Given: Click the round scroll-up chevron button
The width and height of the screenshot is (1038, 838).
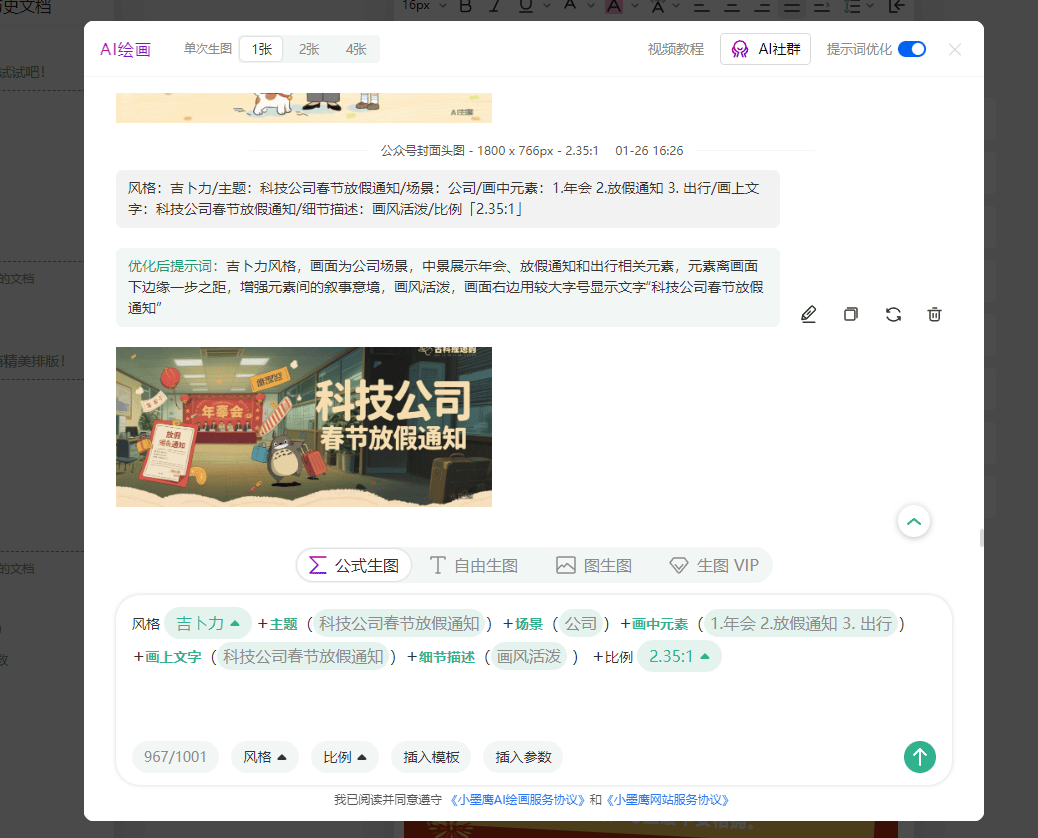Looking at the screenshot, I should click(914, 521).
